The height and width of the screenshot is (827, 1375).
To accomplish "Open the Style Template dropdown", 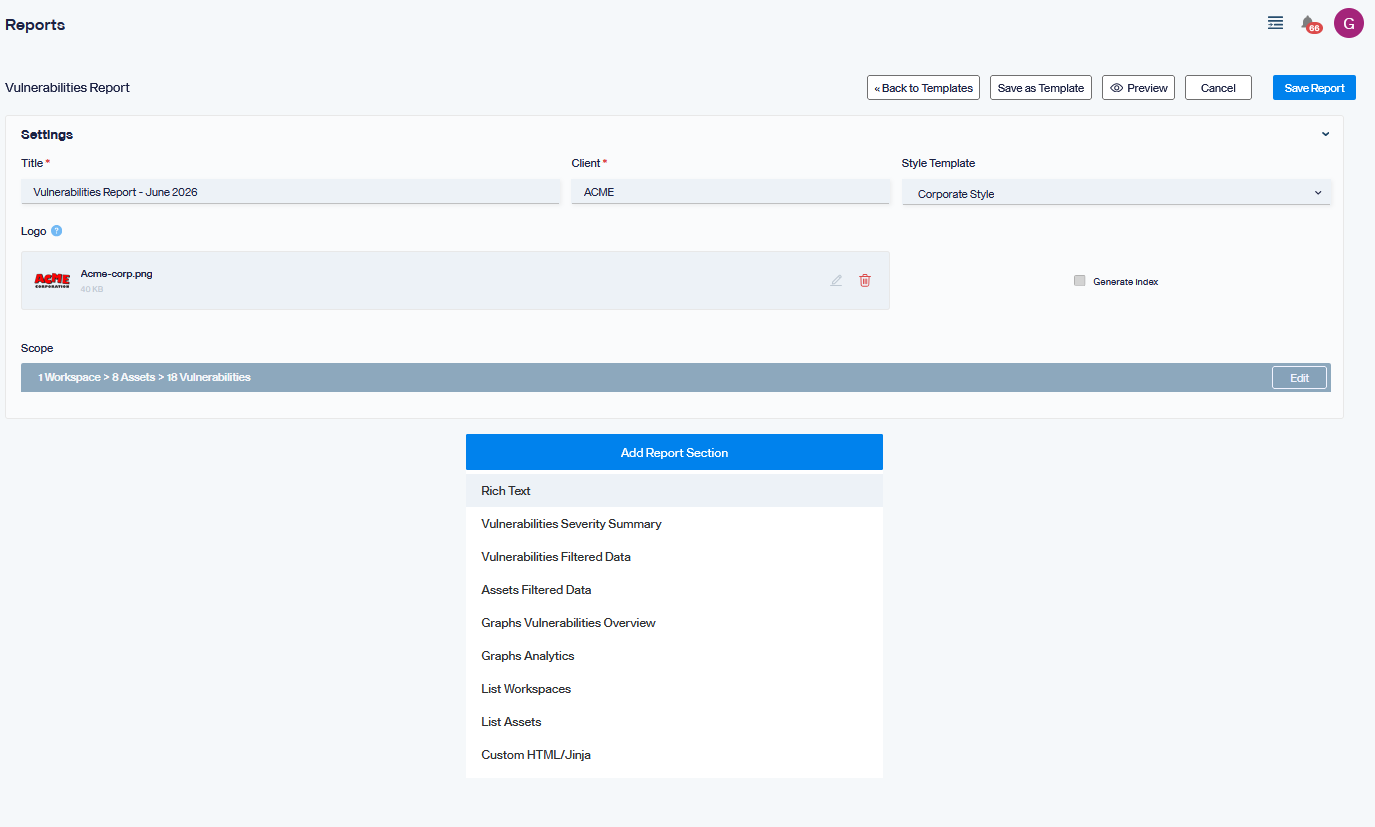I will point(1116,193).
